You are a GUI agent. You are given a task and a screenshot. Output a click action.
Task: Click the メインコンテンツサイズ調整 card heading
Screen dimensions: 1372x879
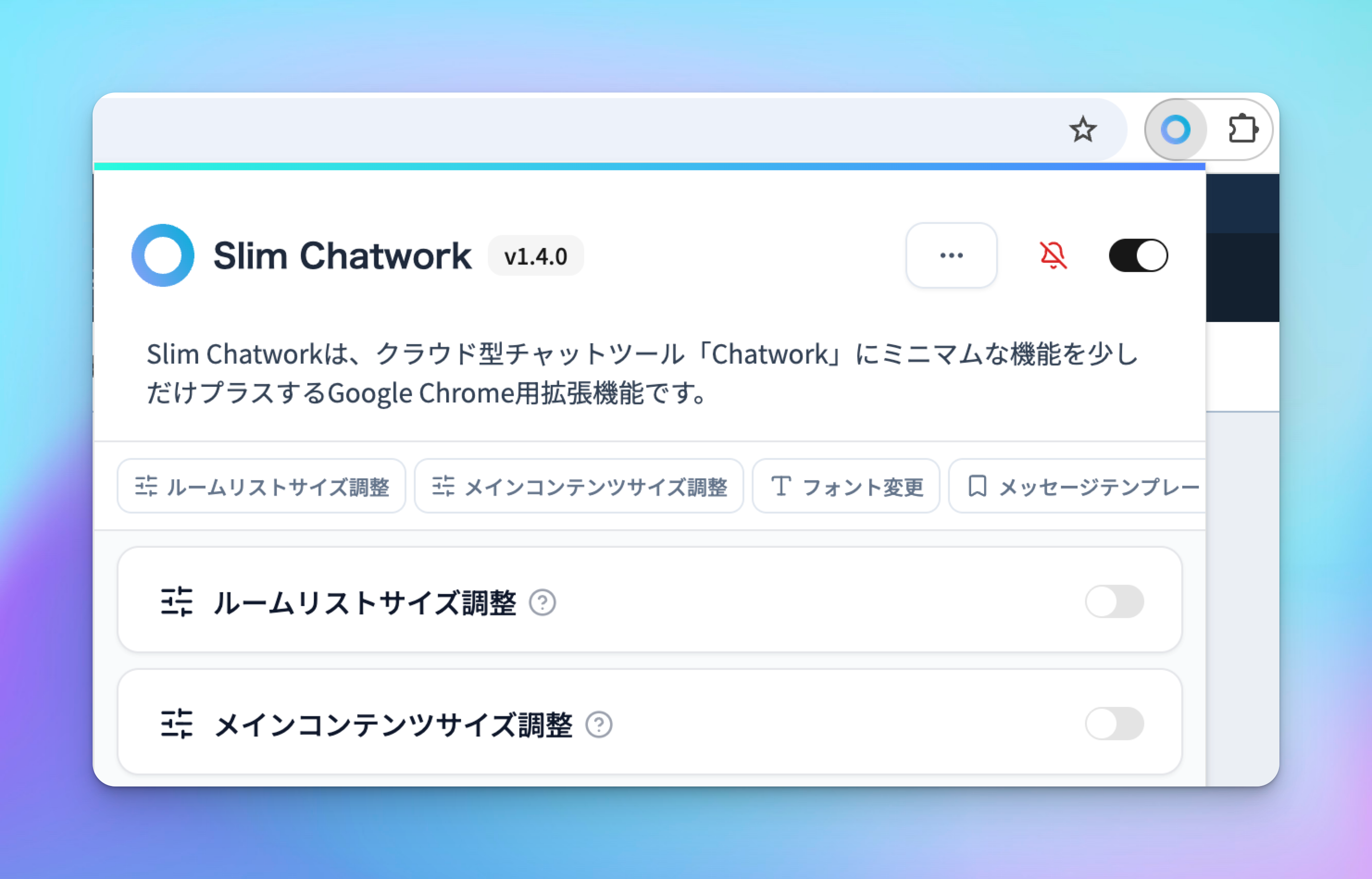point(393,725)
